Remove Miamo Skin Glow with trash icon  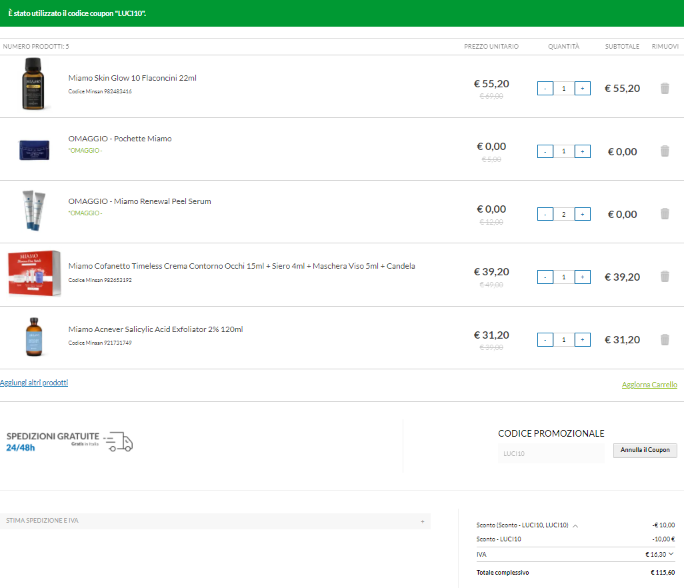(x=665, y=89)
